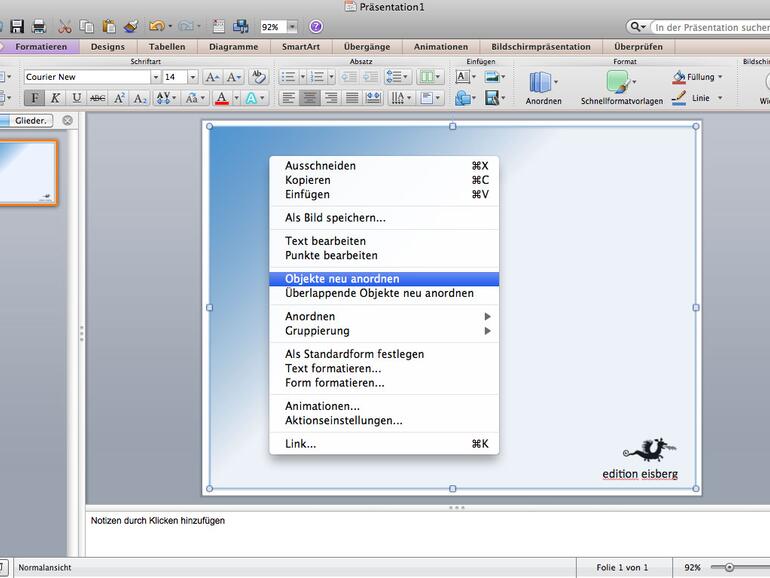Click the text effects A swatch
The image size is (770, 578).
point(251,98)
